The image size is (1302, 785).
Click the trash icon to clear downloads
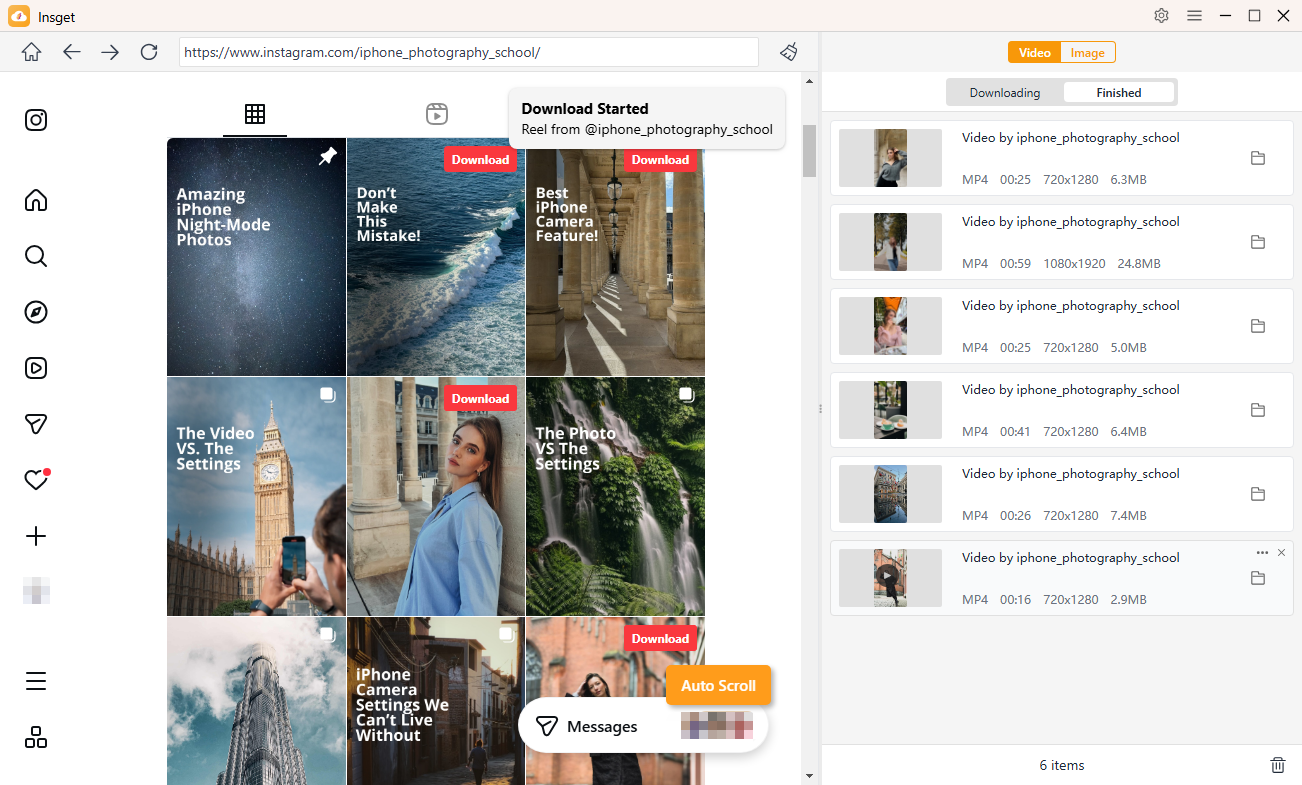pos(1277,764)
